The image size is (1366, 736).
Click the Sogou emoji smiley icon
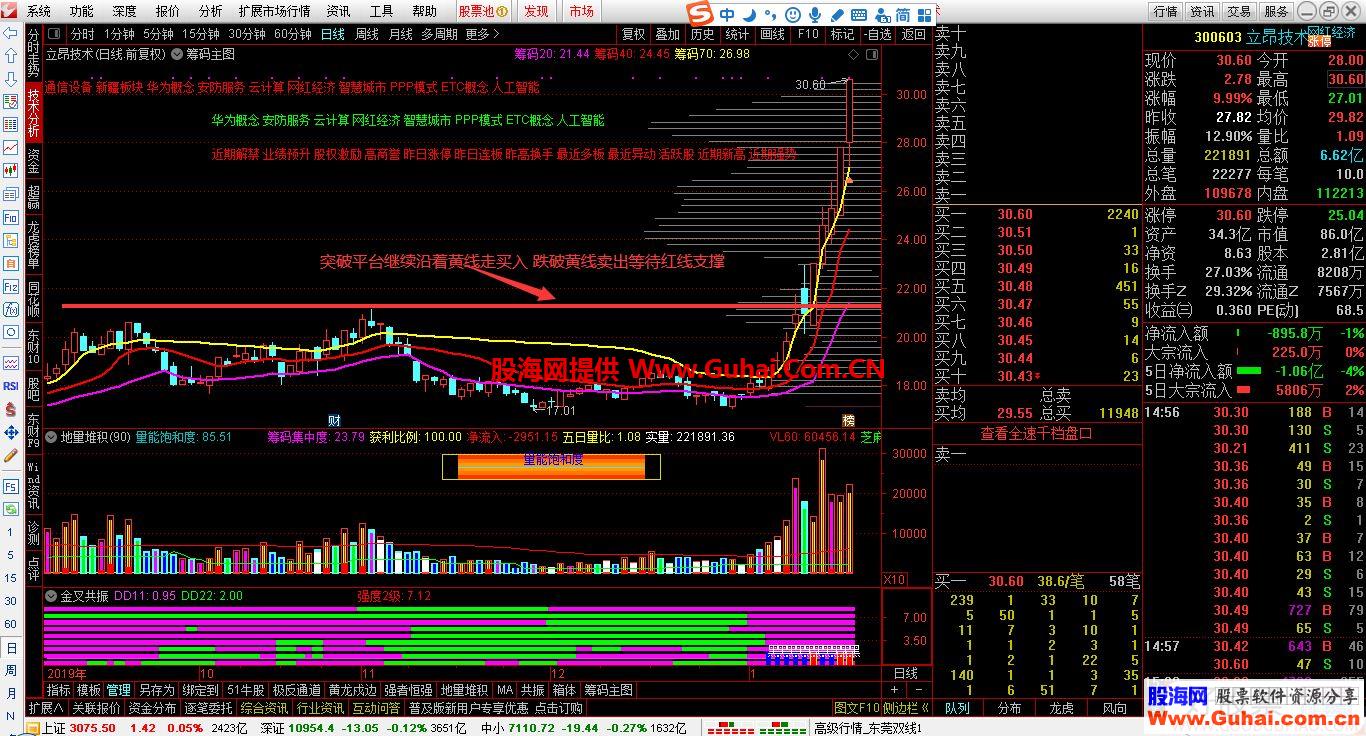click(792, 14)
